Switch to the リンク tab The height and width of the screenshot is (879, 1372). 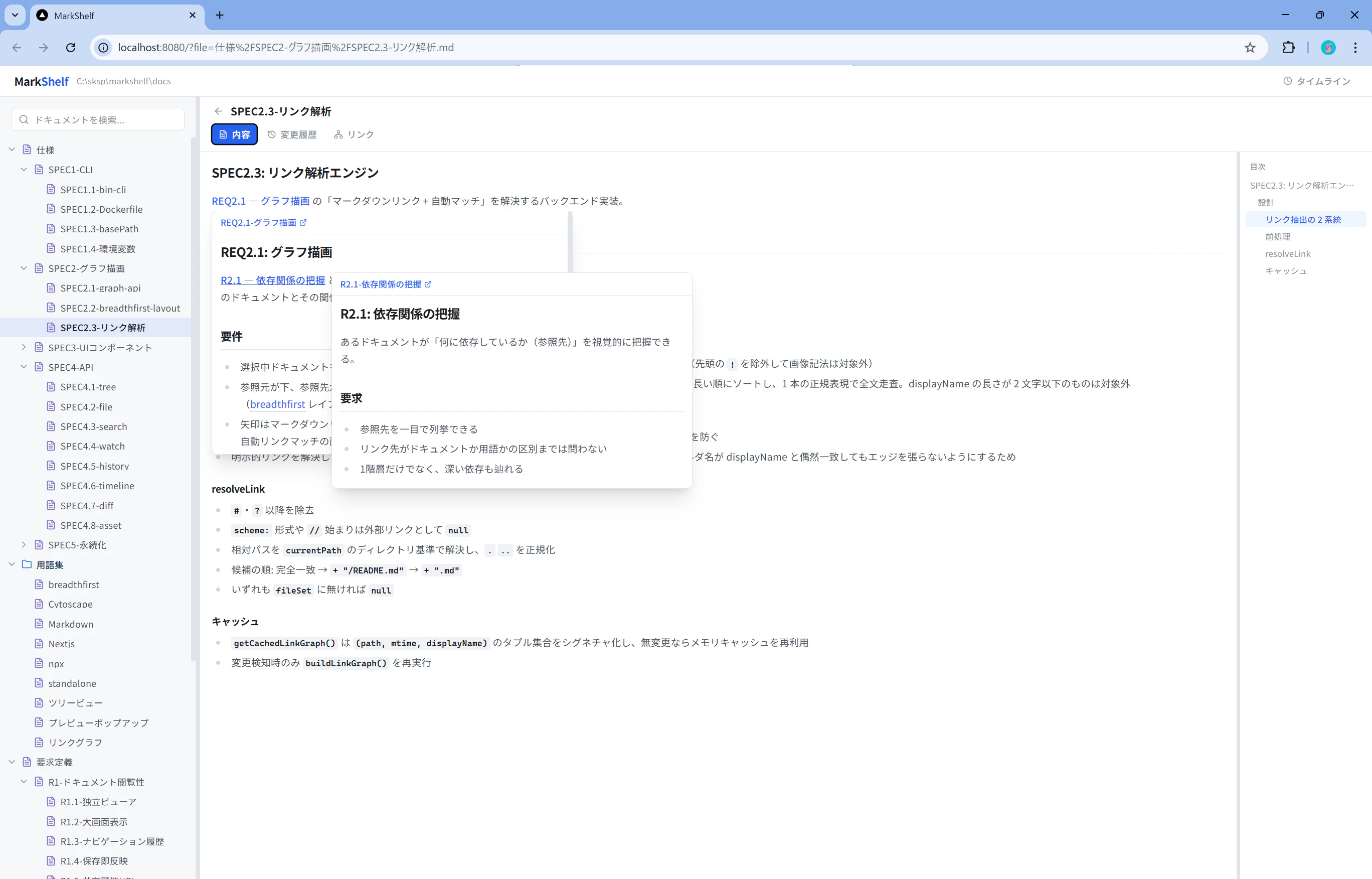354,134
